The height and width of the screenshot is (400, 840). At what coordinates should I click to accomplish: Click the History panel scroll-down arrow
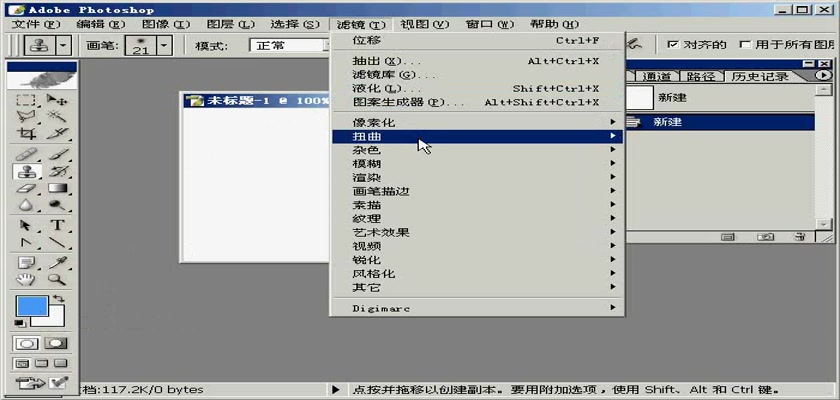coord(823,223)
